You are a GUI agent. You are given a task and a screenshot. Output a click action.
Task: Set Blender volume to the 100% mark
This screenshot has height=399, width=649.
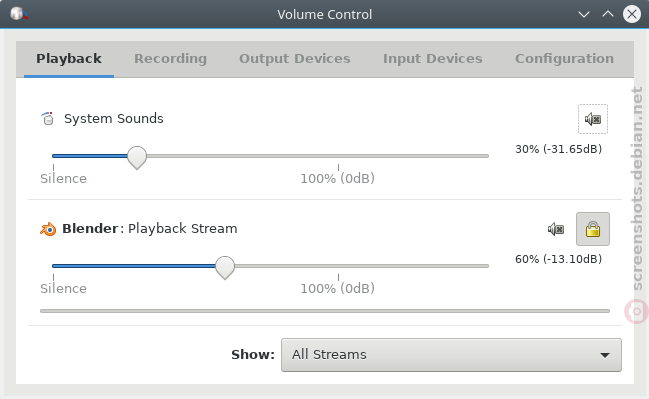coord(338,266)
